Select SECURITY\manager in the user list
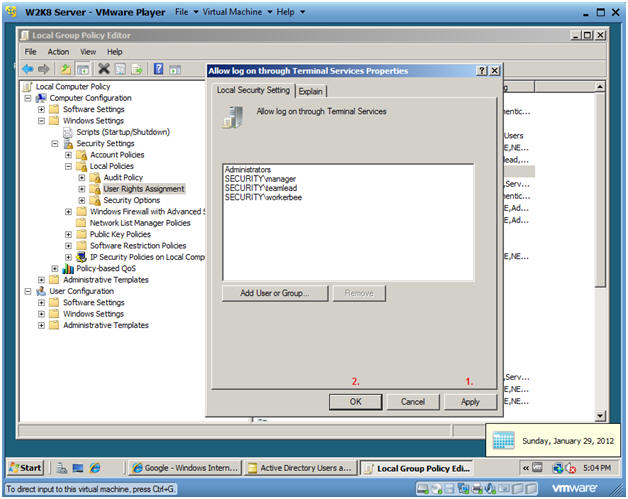 260,179
